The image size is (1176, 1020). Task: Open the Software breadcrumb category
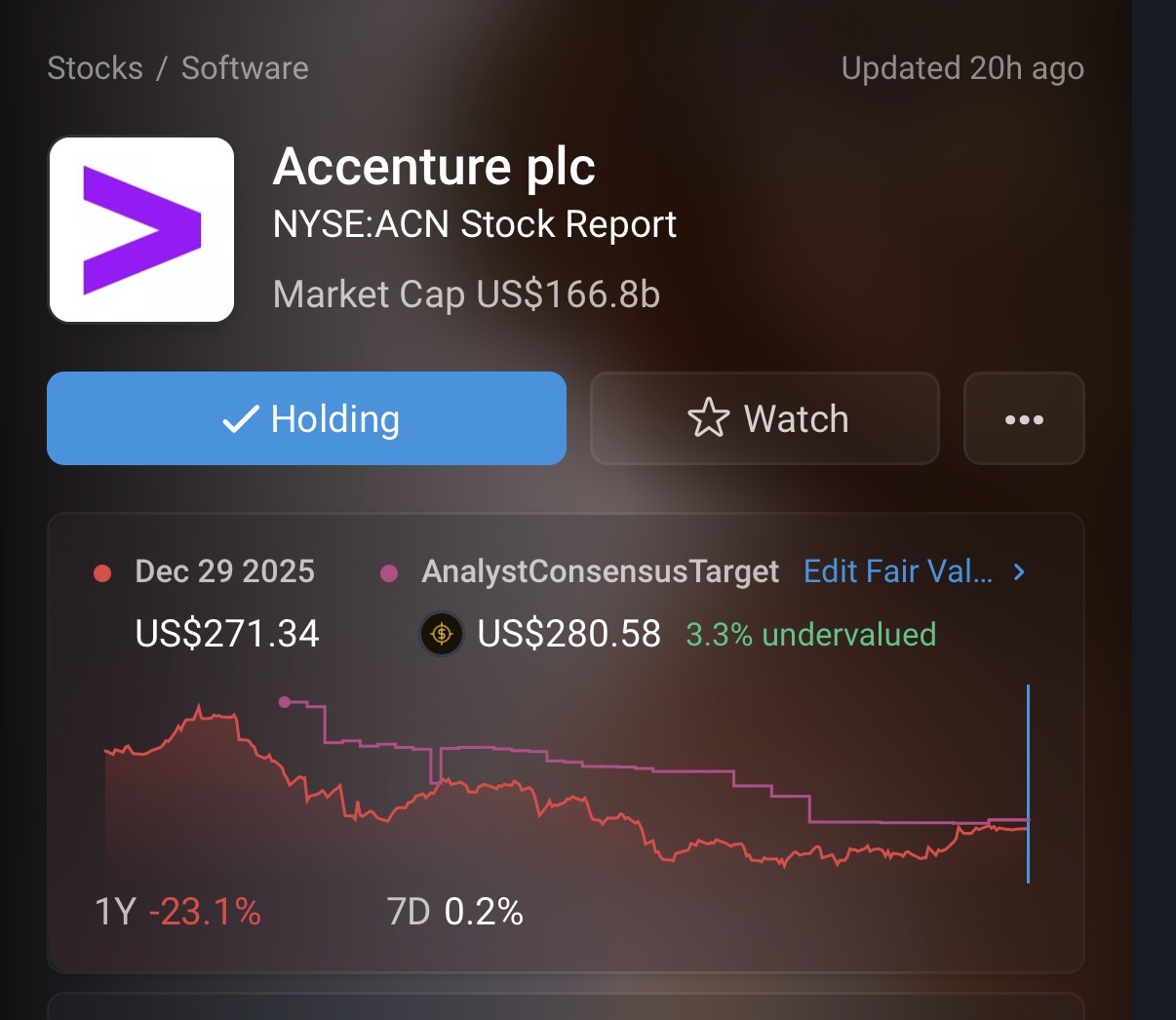(245, 68)
